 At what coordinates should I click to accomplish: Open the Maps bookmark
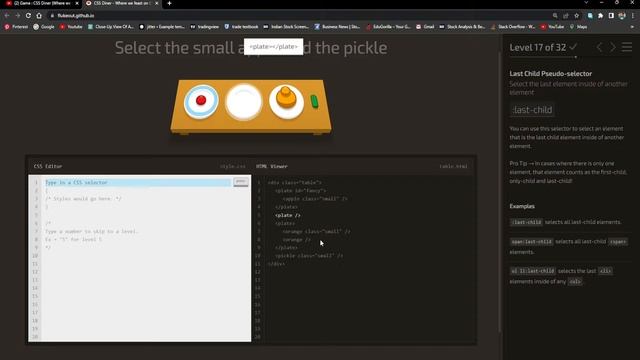click(578, 27)
